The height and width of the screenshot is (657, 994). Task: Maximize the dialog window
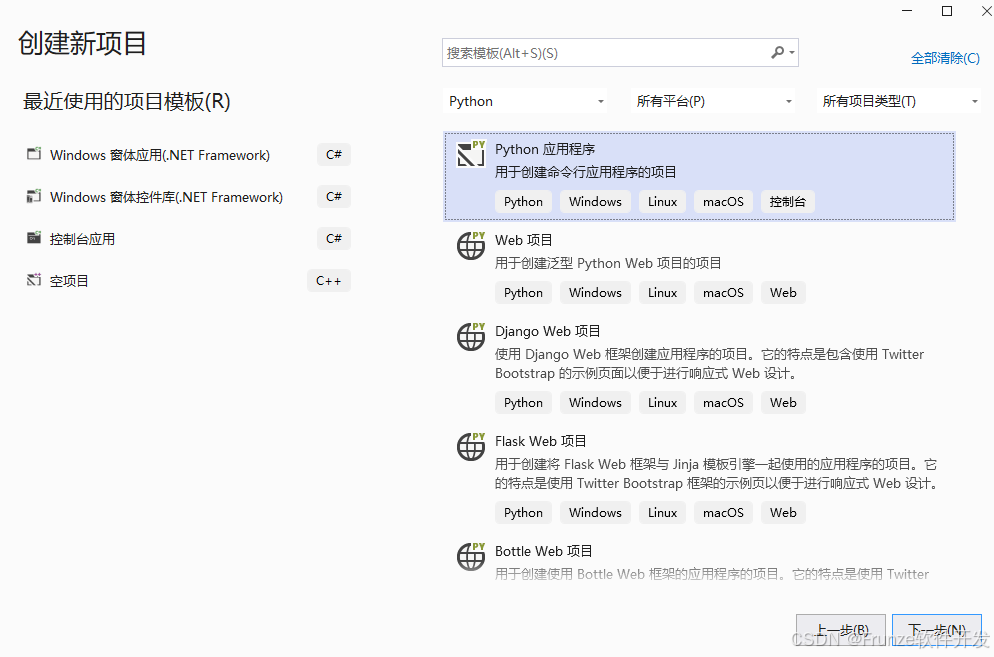pyautogui.click(x=947, y=11)
